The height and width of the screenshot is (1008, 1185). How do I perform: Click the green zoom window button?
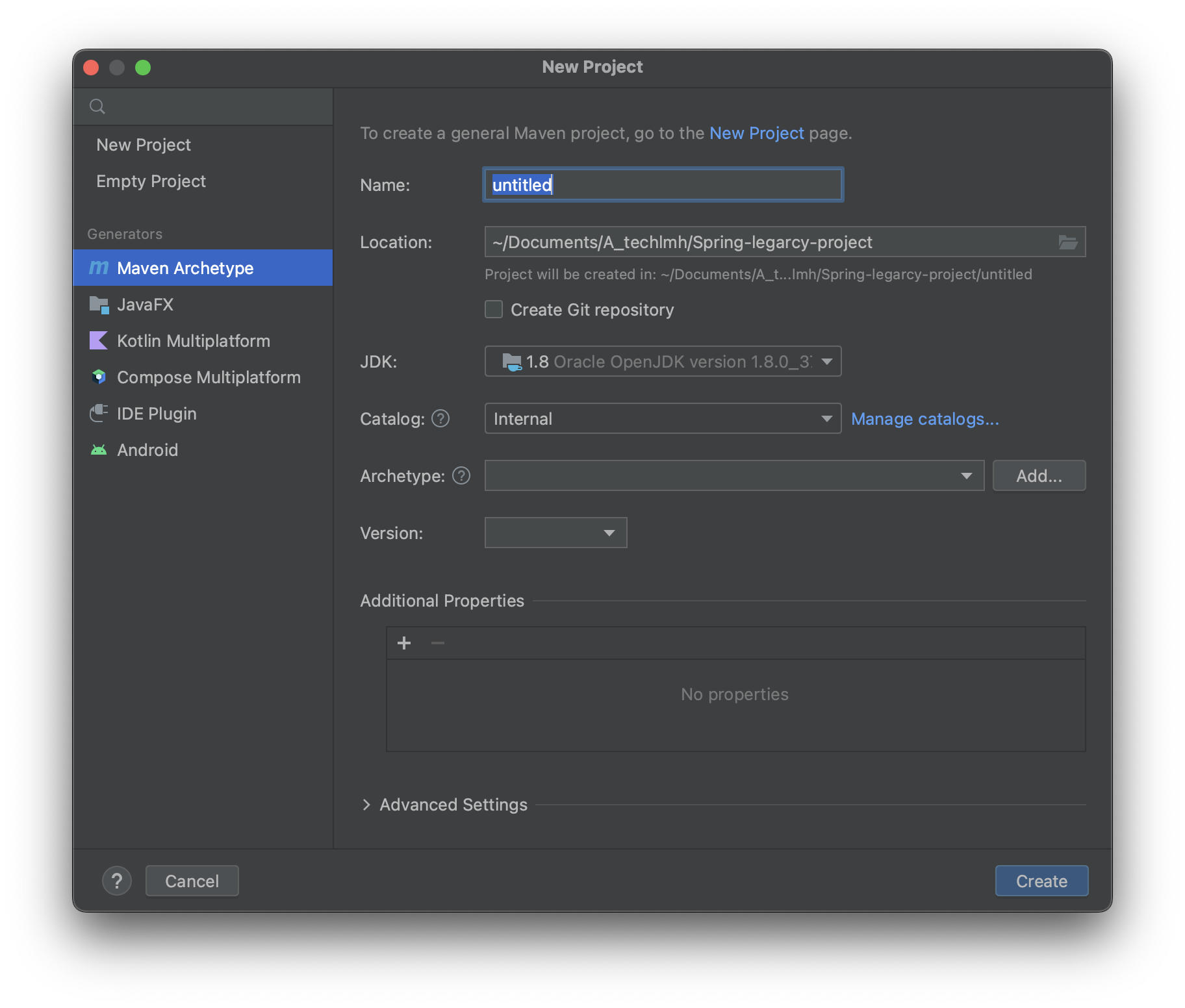tap(143, 68)
